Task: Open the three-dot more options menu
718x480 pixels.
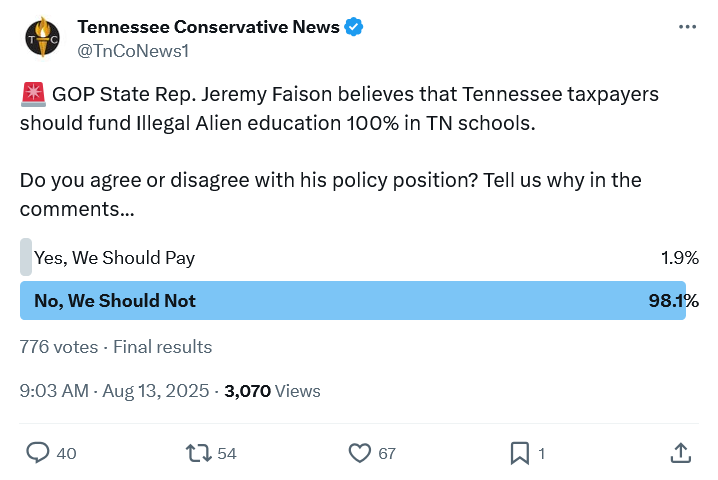Action: point(687,27)
